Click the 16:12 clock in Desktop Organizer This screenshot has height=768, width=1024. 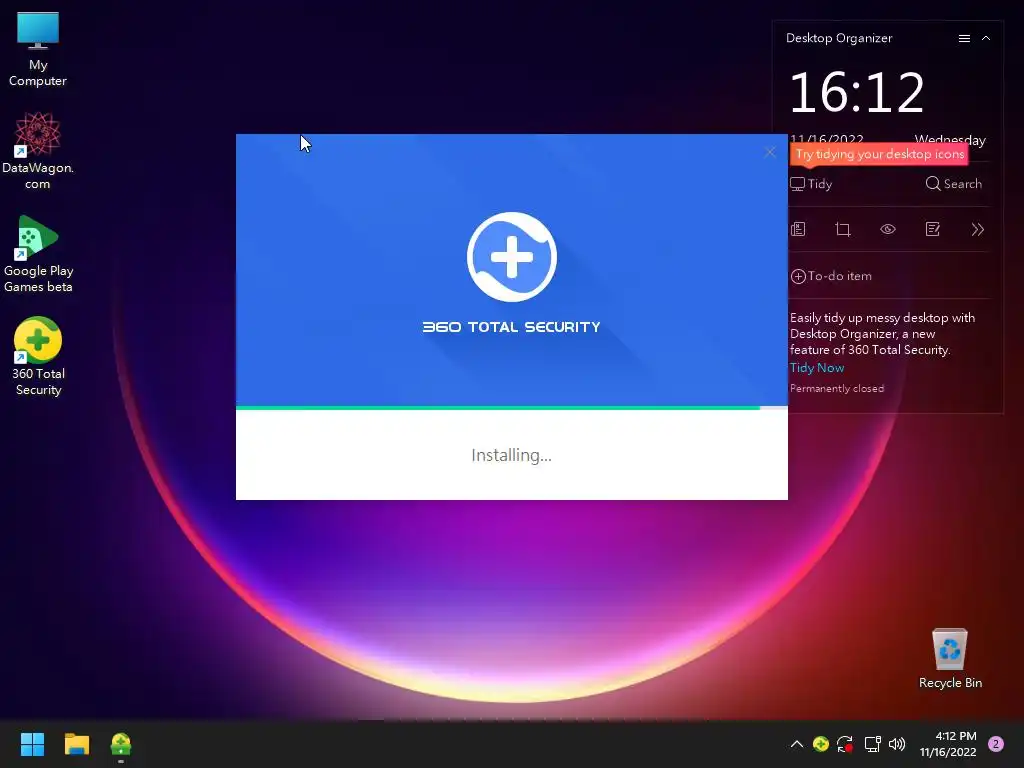[856, 93]
